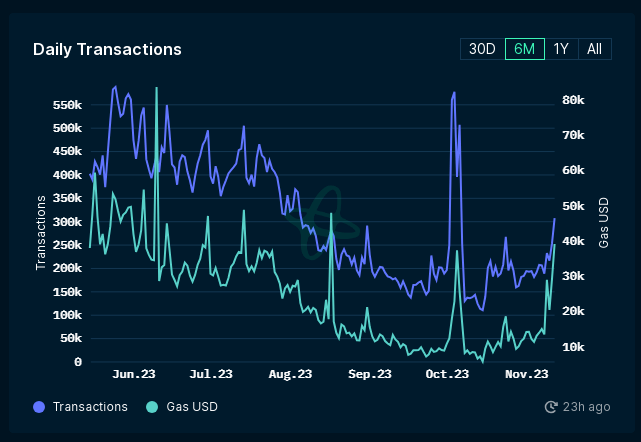Toggle the Transactions series legend label

point(90,407)
